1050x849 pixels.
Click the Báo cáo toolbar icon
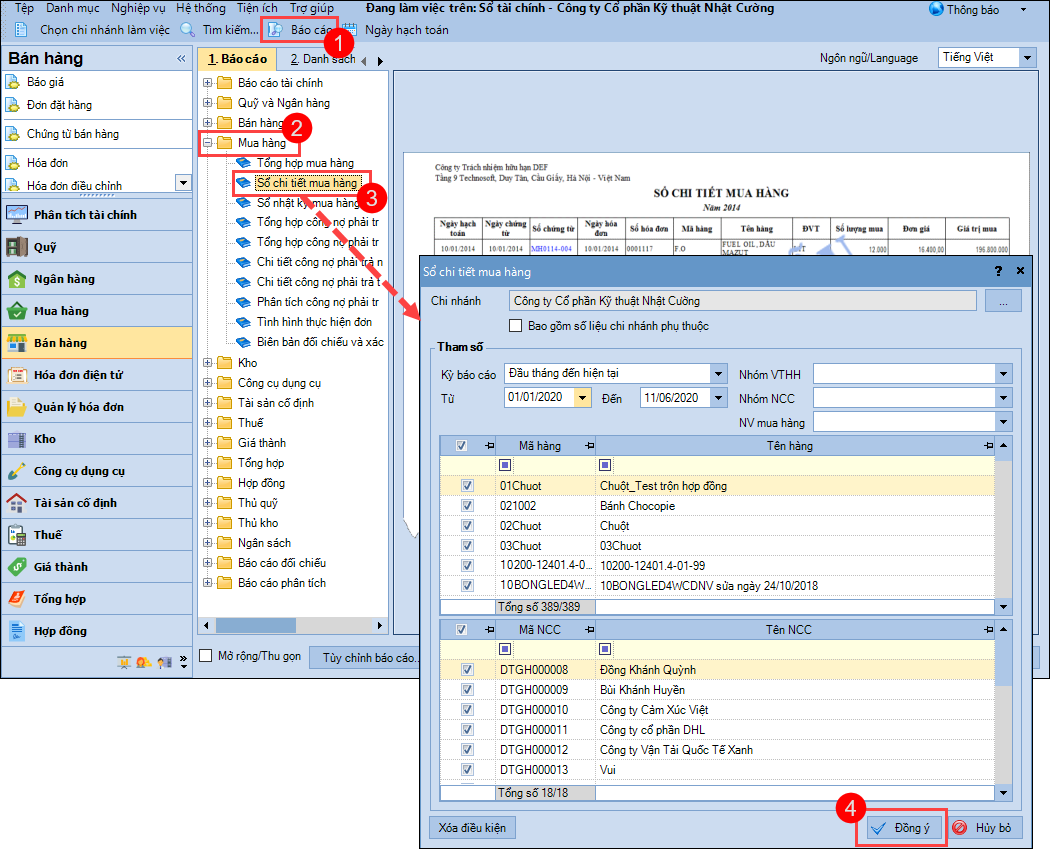tap(275, 30)
